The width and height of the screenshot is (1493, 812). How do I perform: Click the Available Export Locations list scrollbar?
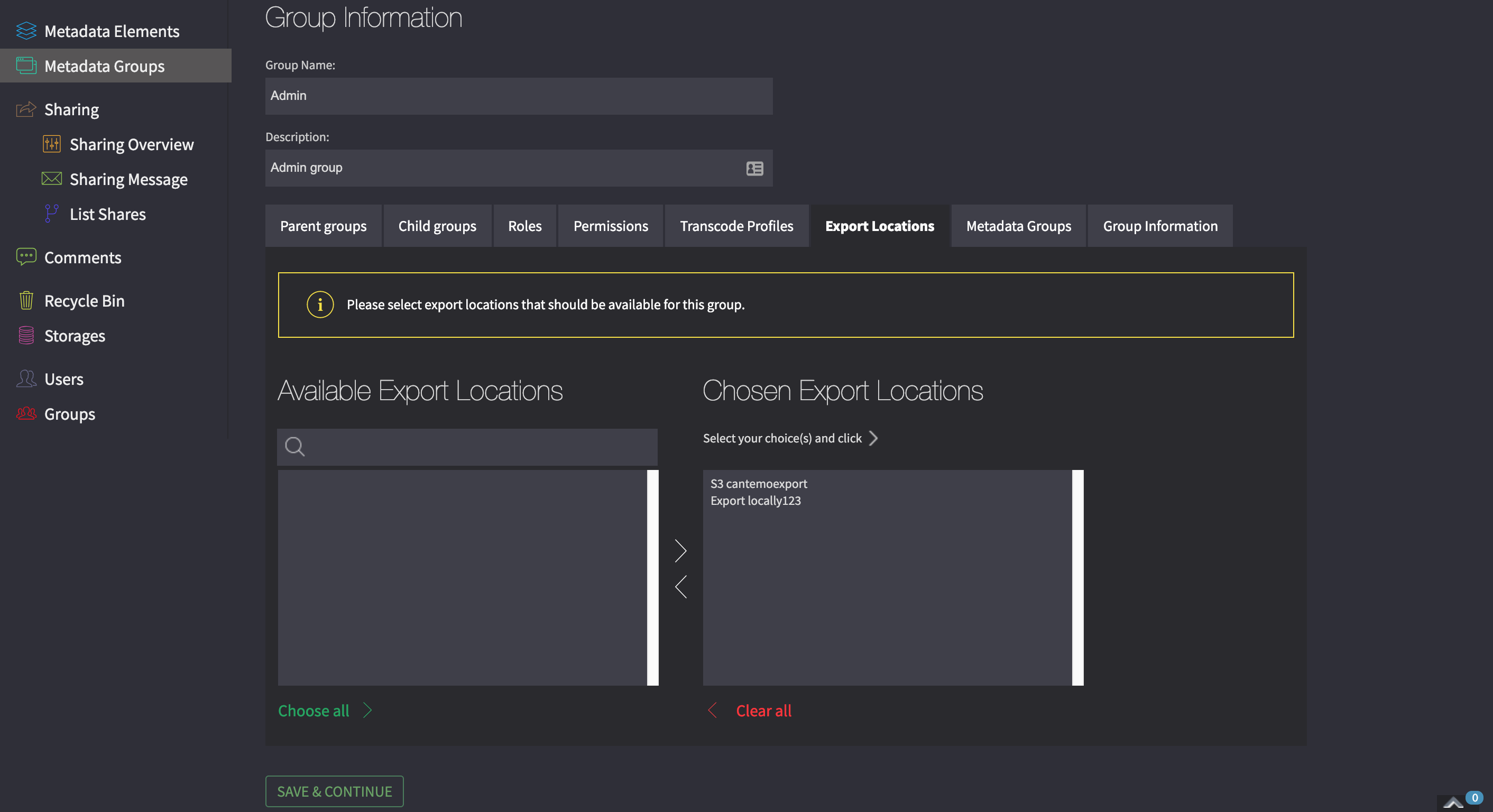coord(652,577)
